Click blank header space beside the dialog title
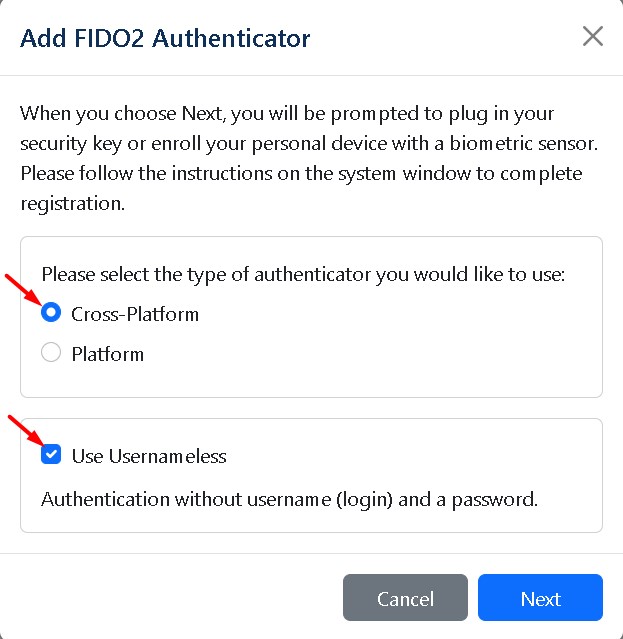The image size is (623, 639). 440,39
